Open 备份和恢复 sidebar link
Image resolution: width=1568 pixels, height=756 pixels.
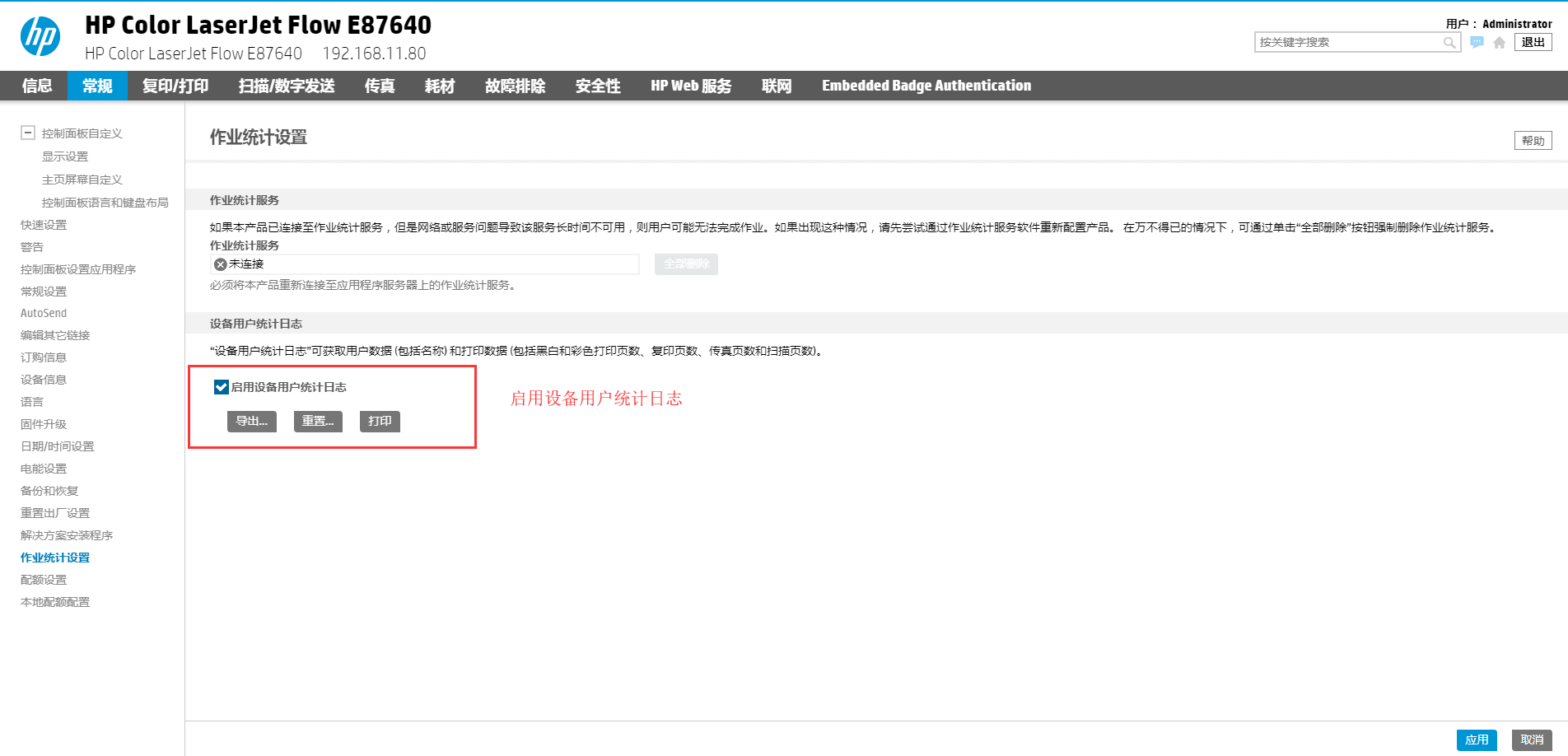[49, 491]
